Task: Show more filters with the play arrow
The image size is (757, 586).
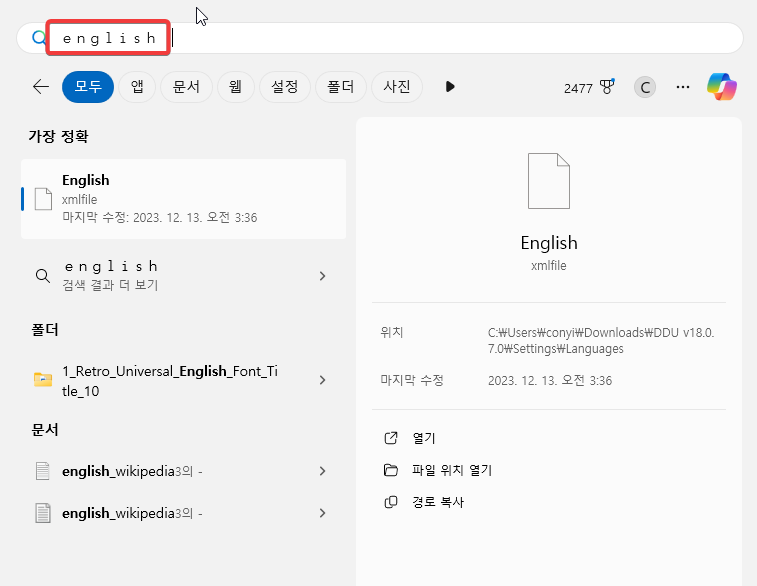Action: (x=450, y=87)
